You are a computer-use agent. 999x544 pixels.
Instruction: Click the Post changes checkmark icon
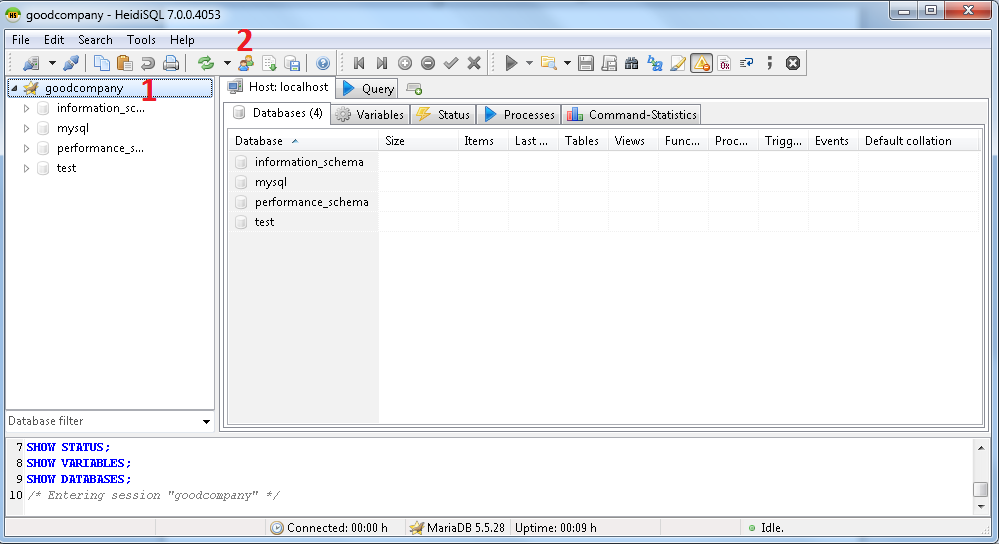tap(451, 63)
